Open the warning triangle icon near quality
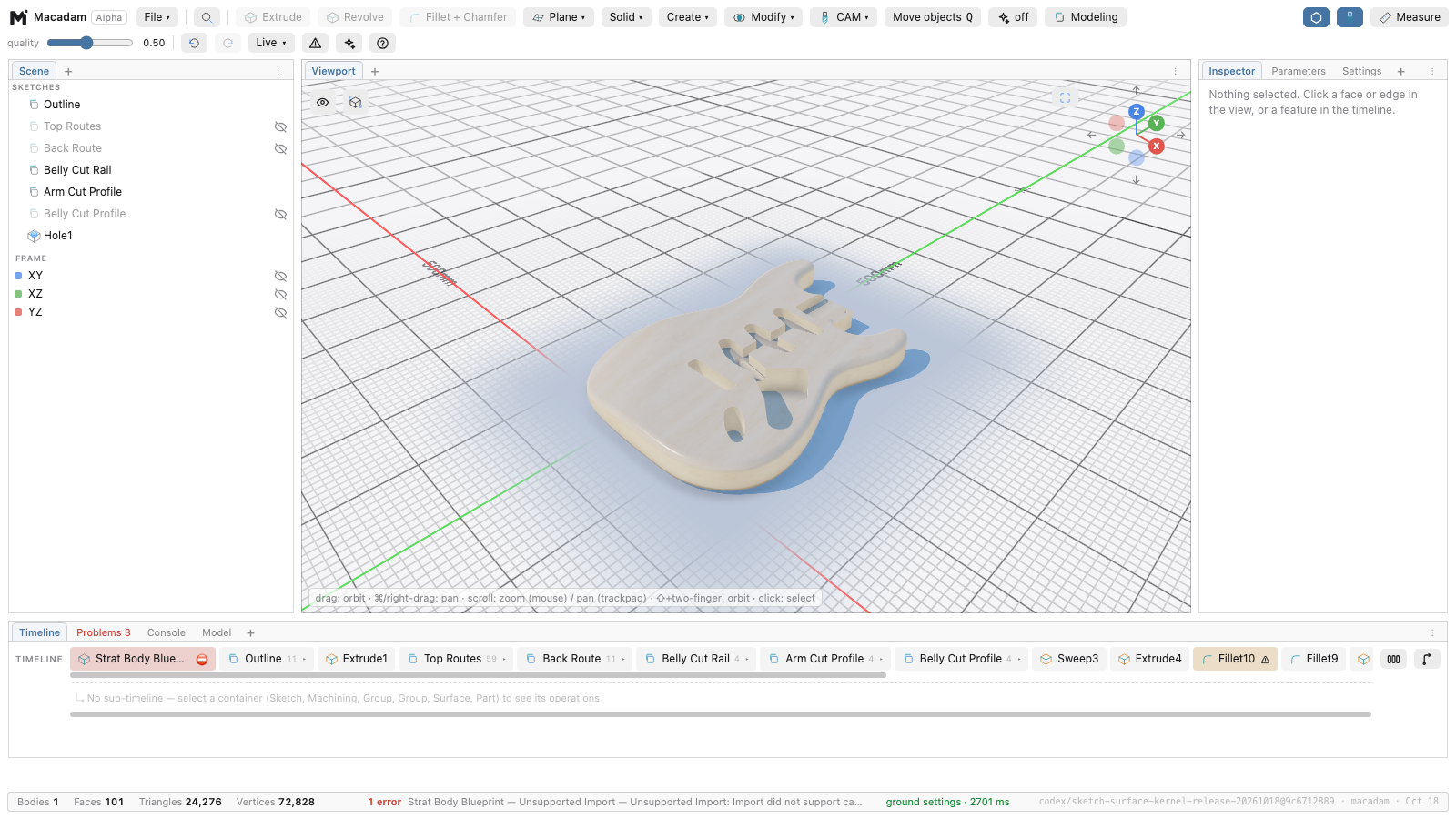 tap(316, 43)
